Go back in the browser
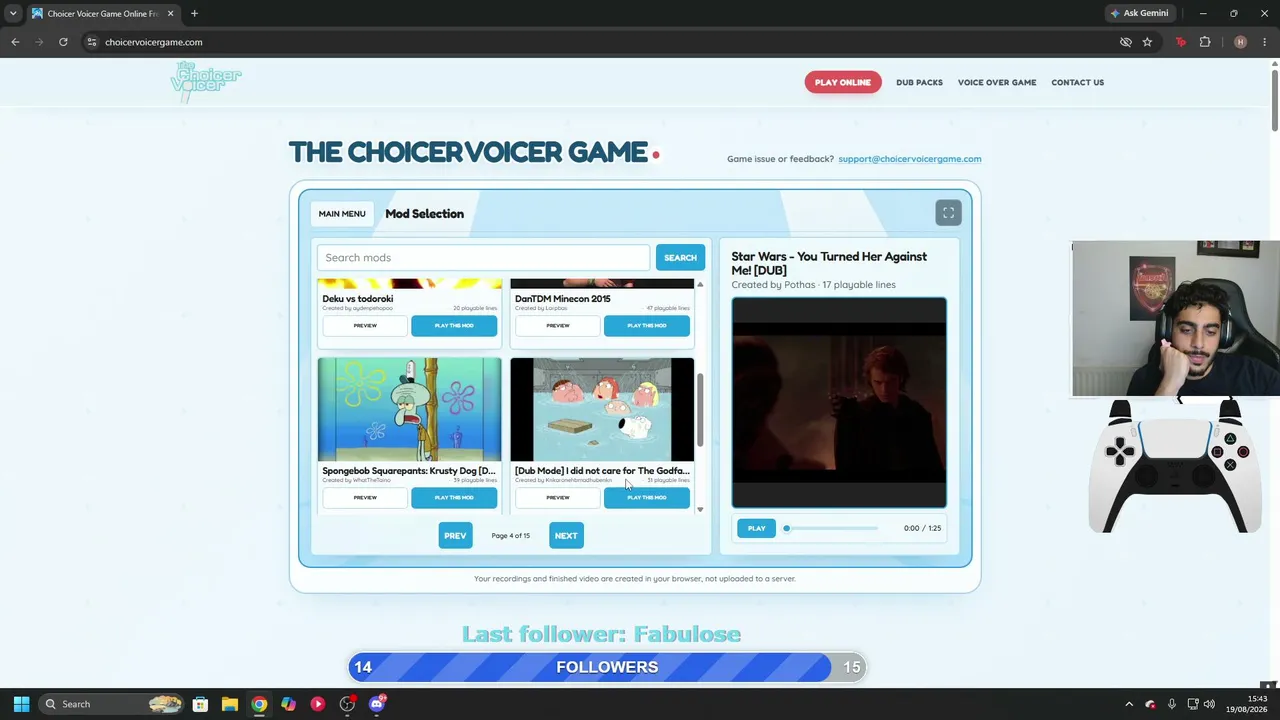 coord(15,42)
